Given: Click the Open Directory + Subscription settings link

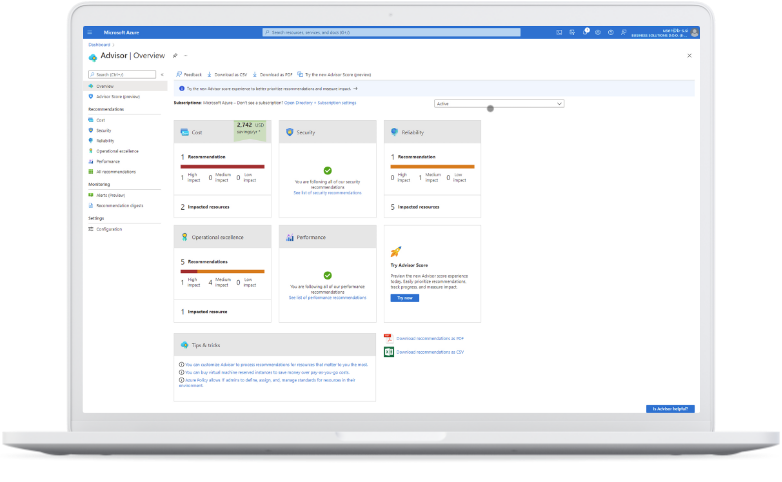Looking at the screenshot, I should pyautogui.click(x=320, y=103).
